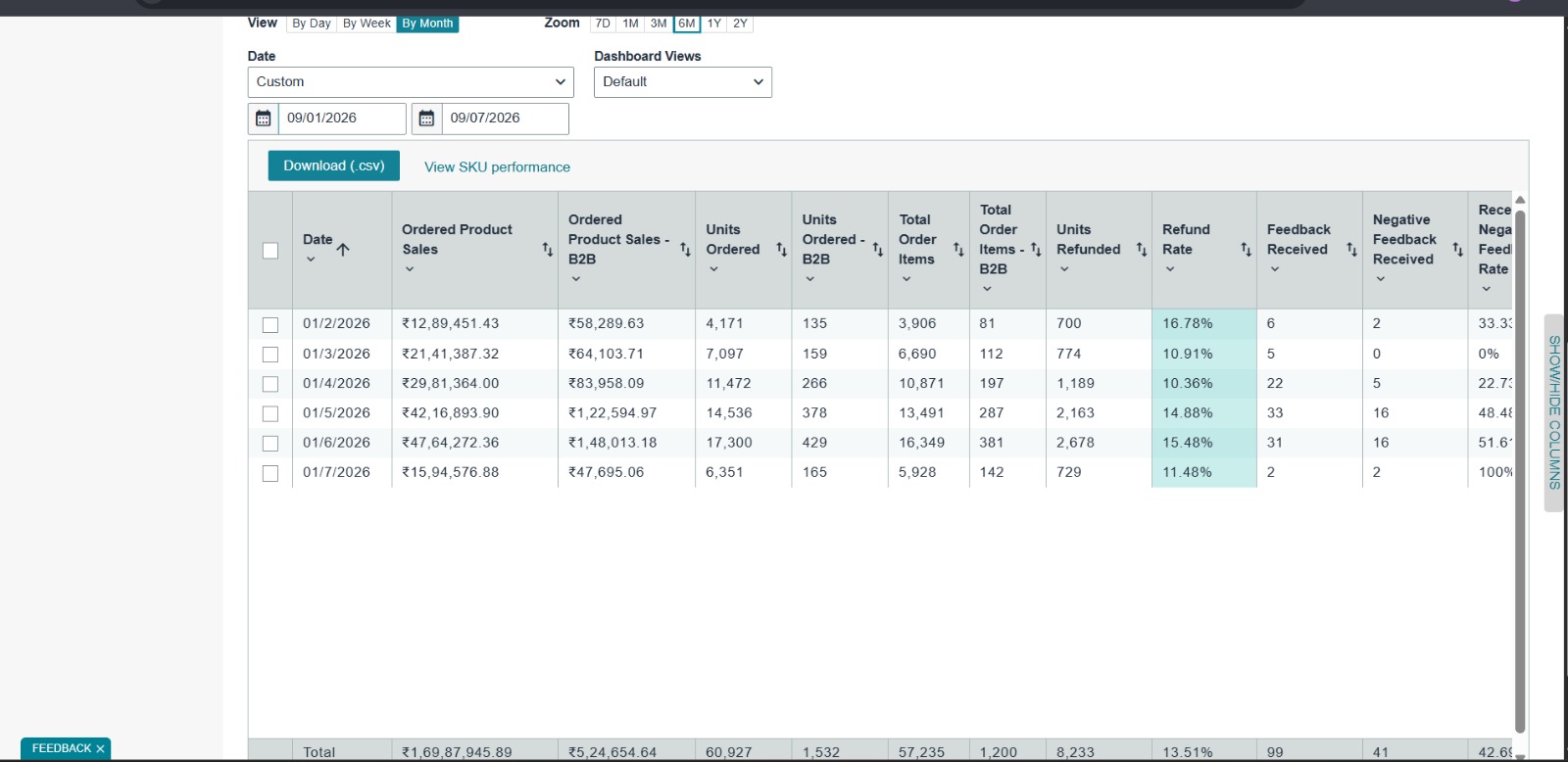The width and height of the screenshot is (1568, 762).
Task: Check the row for 01/3/2026
Action: 270,355
